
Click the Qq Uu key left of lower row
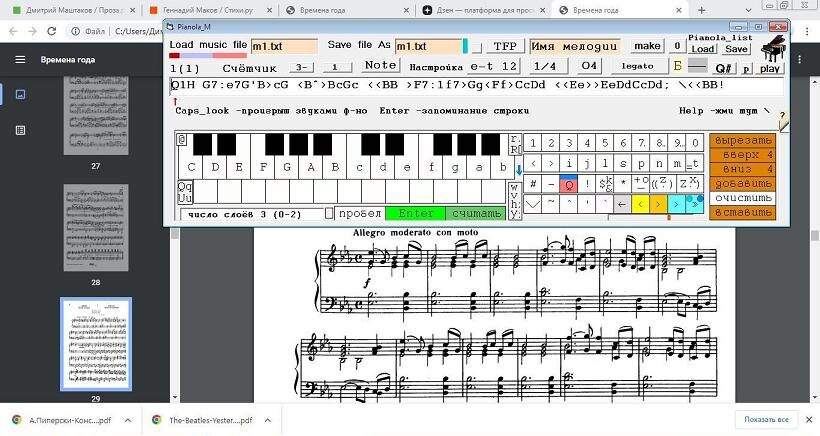pyautogui.click(x=185, y=192)
